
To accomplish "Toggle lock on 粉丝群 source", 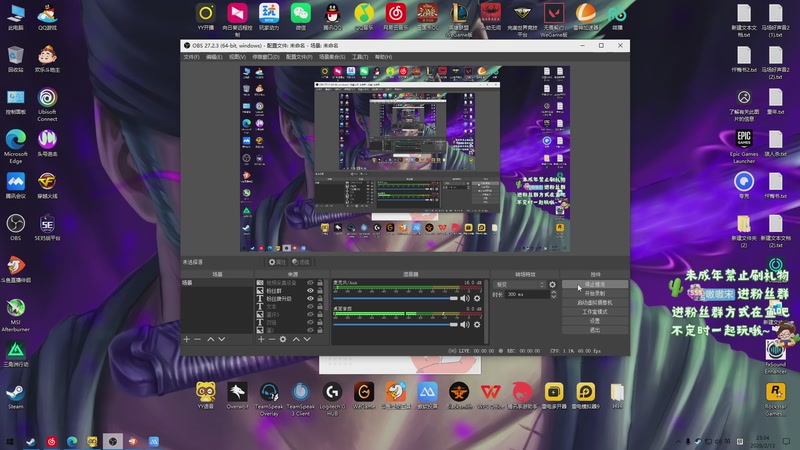I will click(320, 291).
